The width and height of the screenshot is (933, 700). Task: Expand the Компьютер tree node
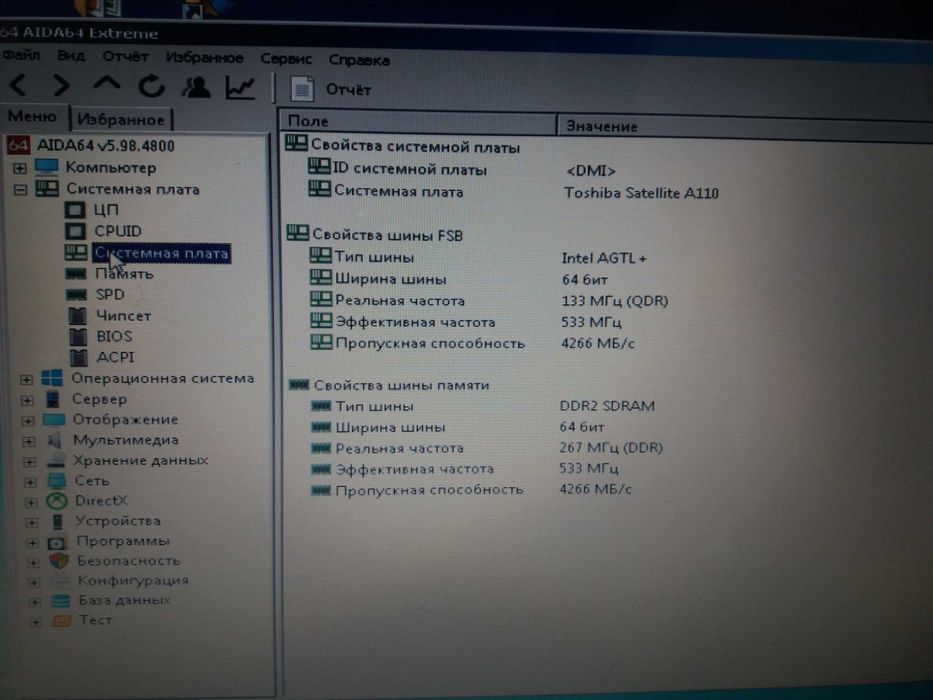20,168
